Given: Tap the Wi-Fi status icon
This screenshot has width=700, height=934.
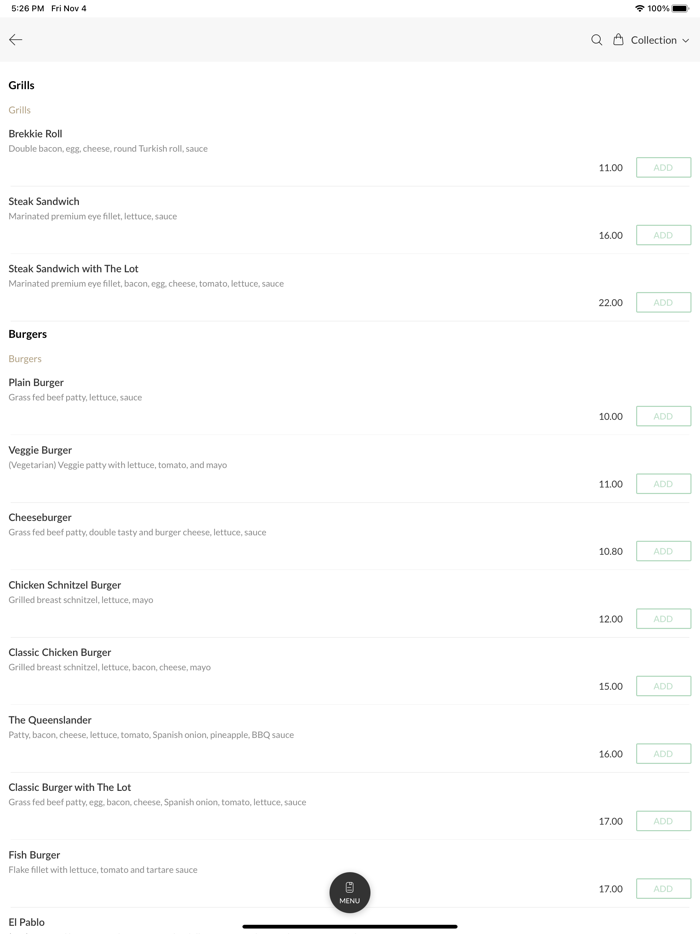Looking at the screenshot, I should point(639,9).
